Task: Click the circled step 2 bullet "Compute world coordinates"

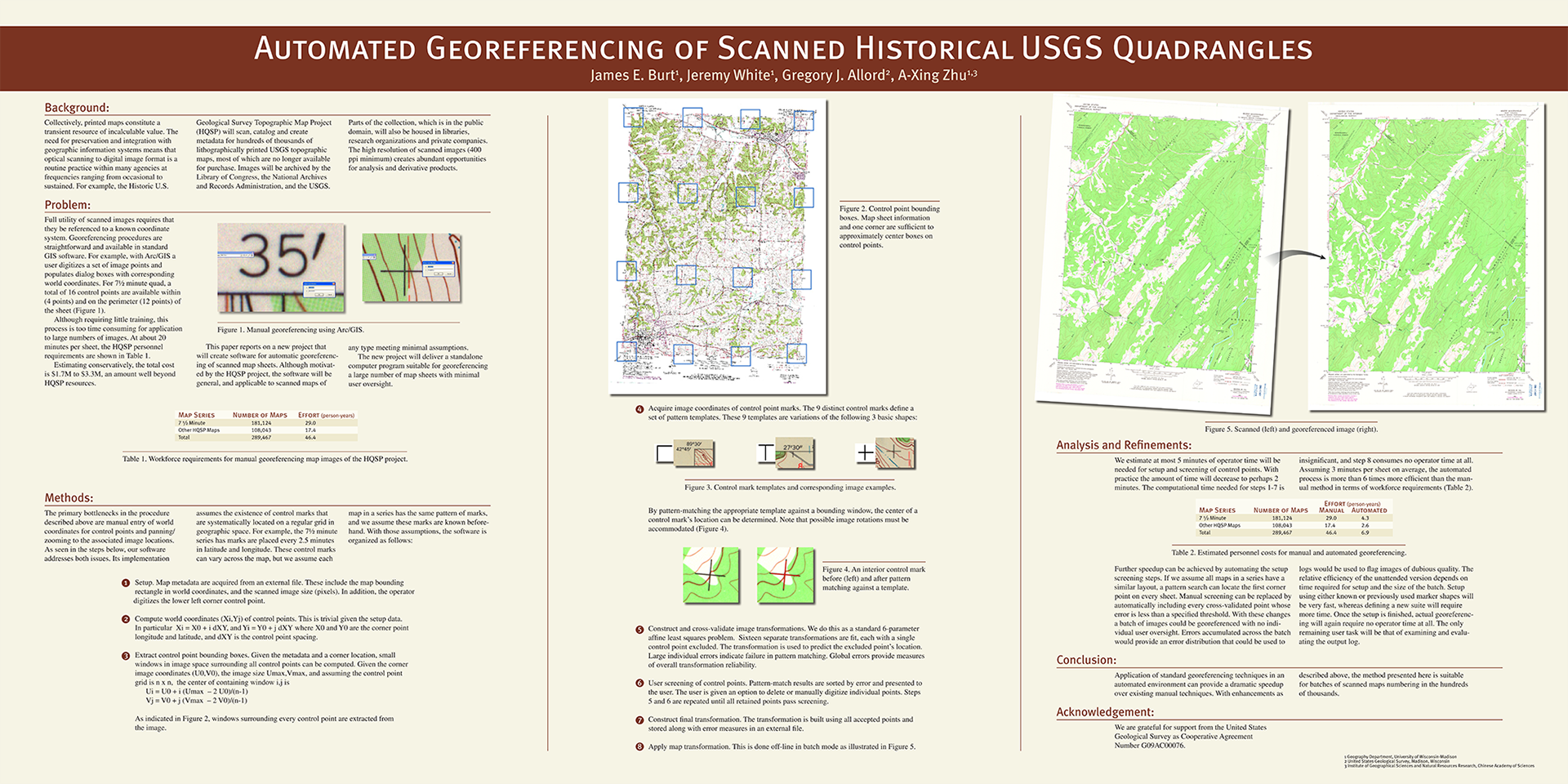Action: click(126, 619)
